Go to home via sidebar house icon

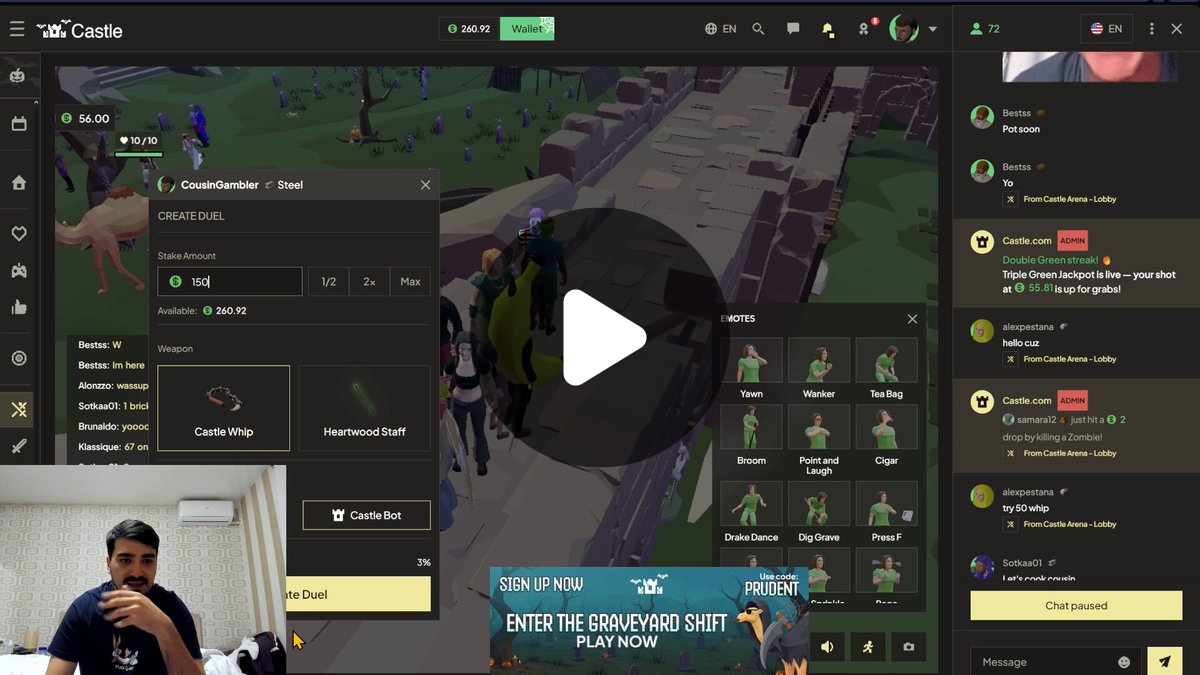(18, 183)
